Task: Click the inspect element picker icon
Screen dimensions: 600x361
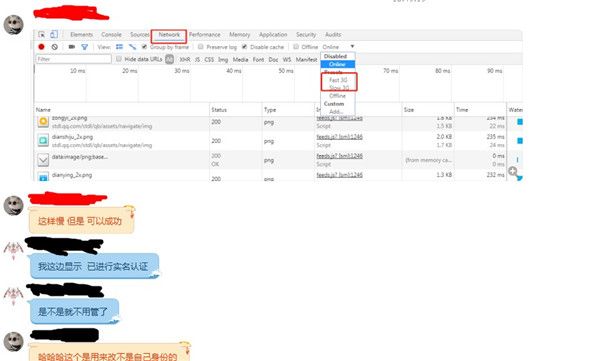Action: [42, 34]
